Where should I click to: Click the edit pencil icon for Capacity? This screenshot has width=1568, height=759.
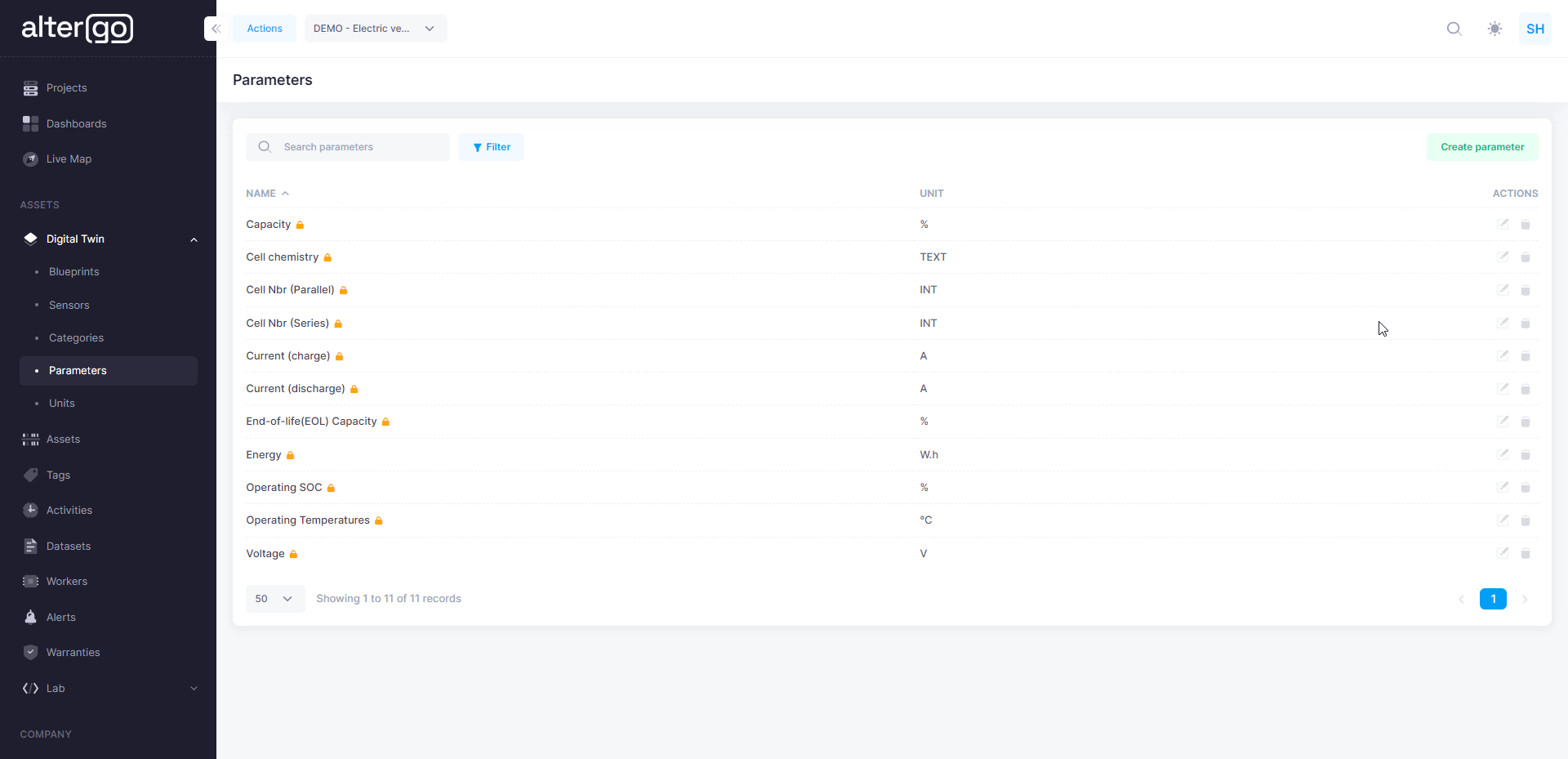(1503, 224)
